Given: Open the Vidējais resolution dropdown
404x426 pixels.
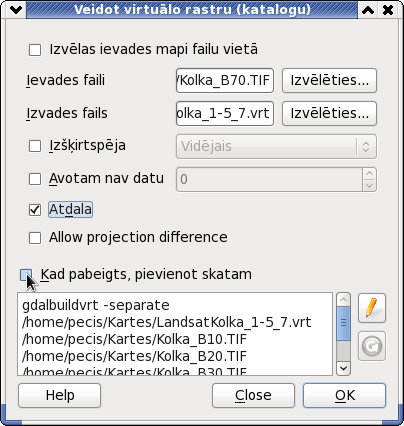Looking at the screenshot, I should click(276, 146).
